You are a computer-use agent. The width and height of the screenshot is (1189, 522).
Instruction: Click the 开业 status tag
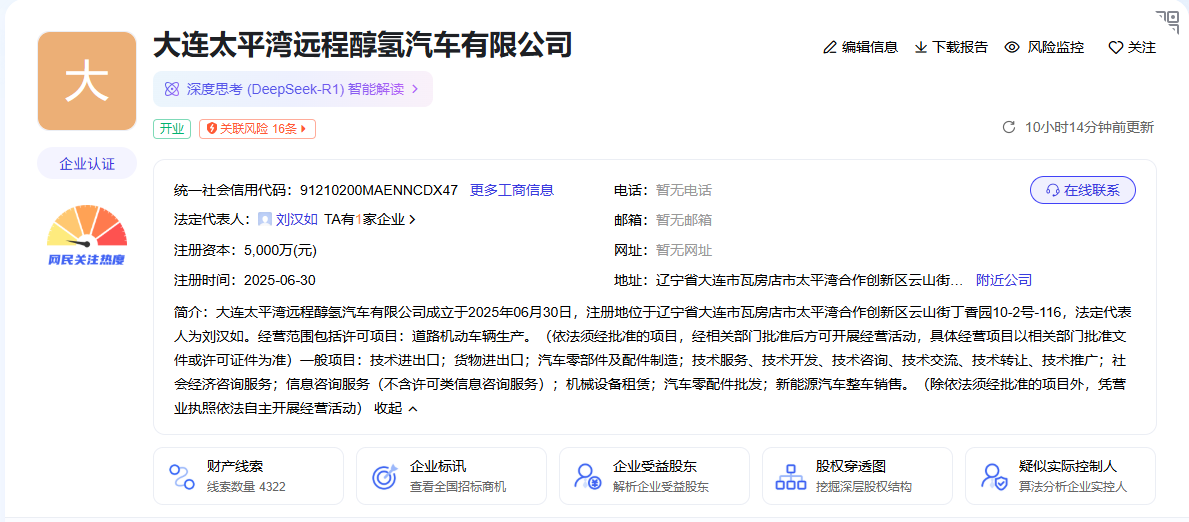(x=171, y=129)
